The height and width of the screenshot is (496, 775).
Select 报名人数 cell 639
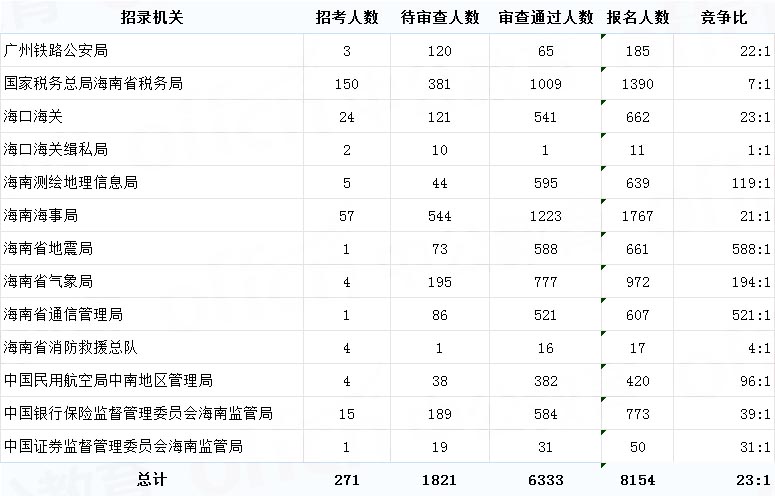pyautogui.click(x=638, y=183)
